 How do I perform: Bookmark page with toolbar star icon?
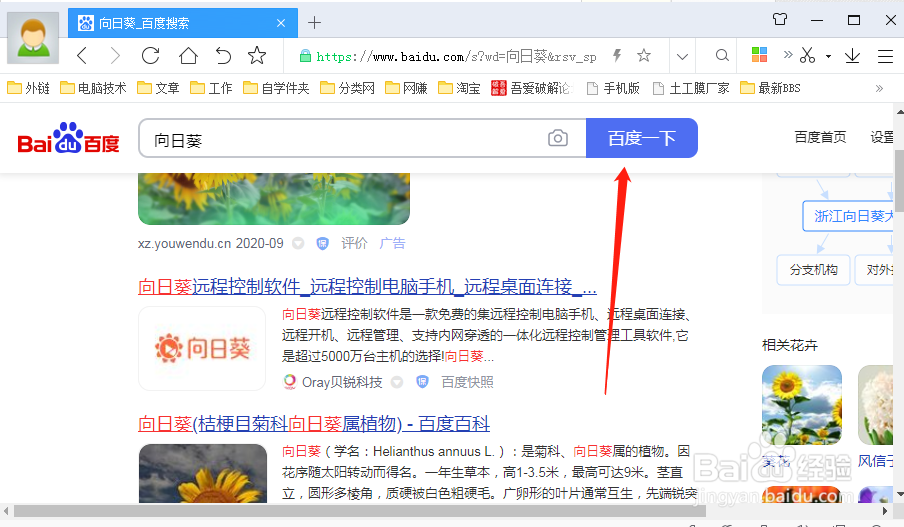pyautogui.click(x=257, y=56)
